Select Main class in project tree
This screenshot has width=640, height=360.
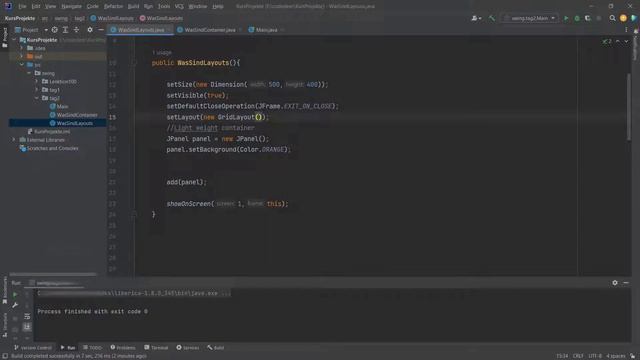59,107
